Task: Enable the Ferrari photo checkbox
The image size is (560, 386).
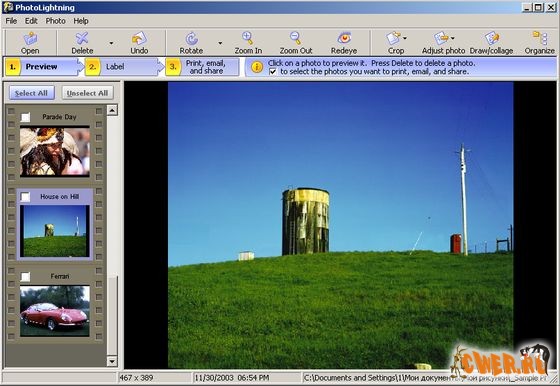Action: (25, 276)
